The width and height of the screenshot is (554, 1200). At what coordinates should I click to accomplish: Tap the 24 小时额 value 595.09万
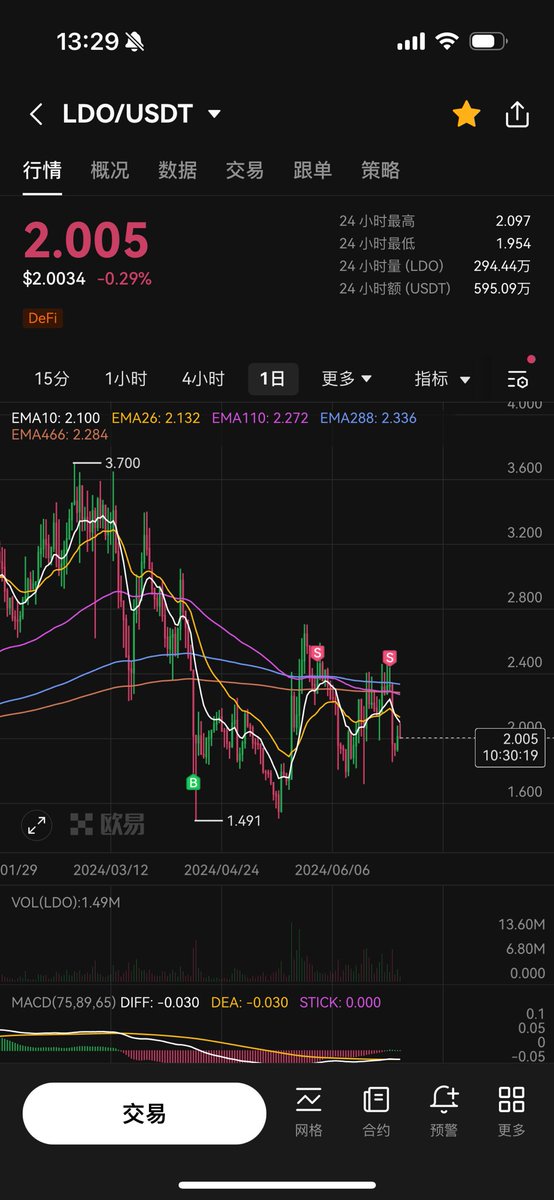501,288
